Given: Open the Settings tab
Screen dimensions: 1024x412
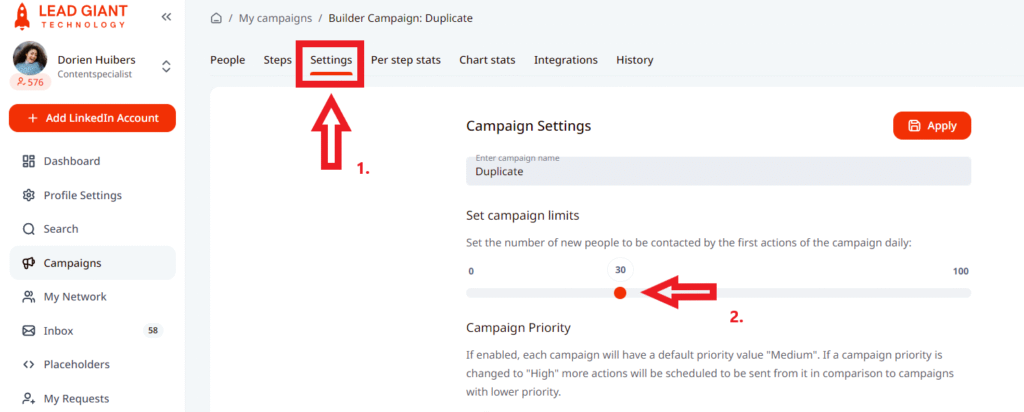Looking at the screenshot, I should coord(330,60).
